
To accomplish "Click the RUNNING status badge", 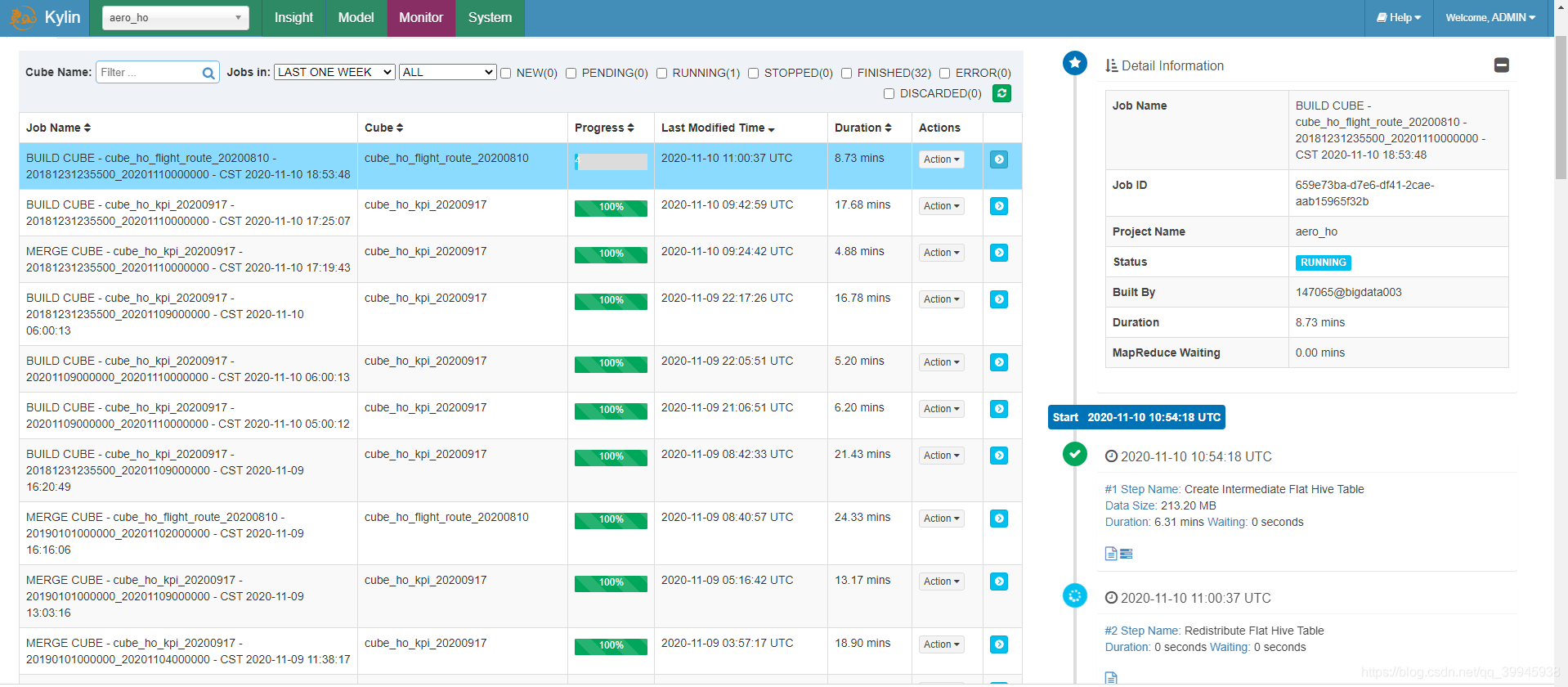I will [1323, 263].
